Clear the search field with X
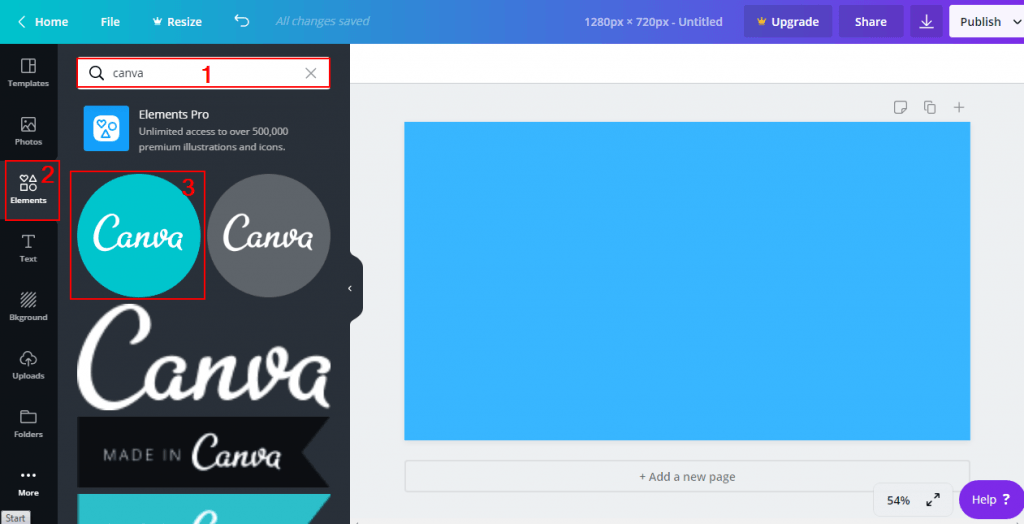1024x524 pixels. click(311, 73)
